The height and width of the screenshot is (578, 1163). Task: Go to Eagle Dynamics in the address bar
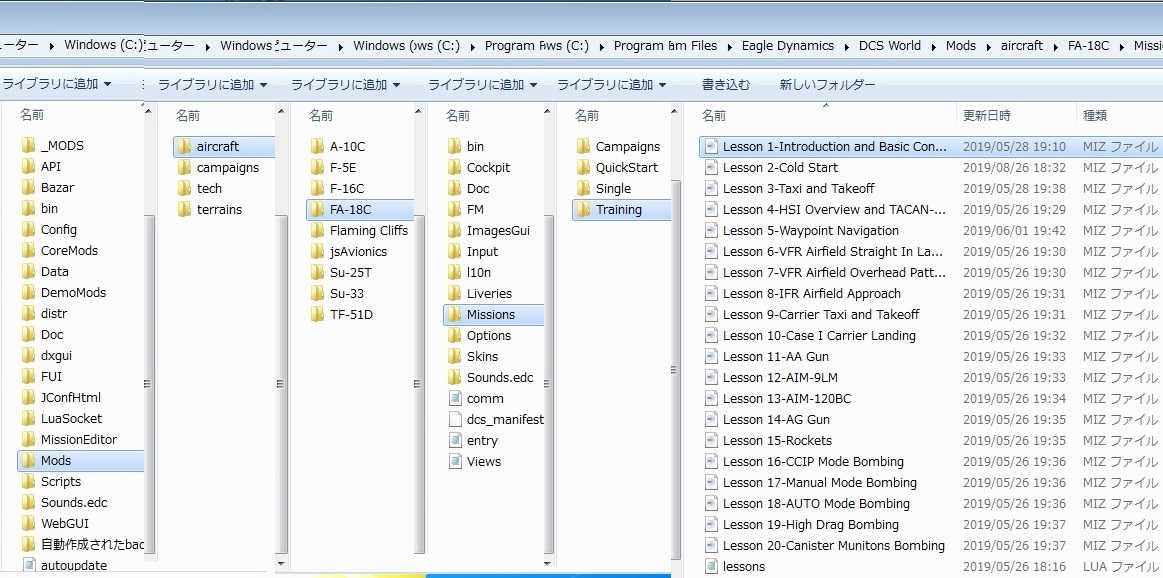(788, 46)
